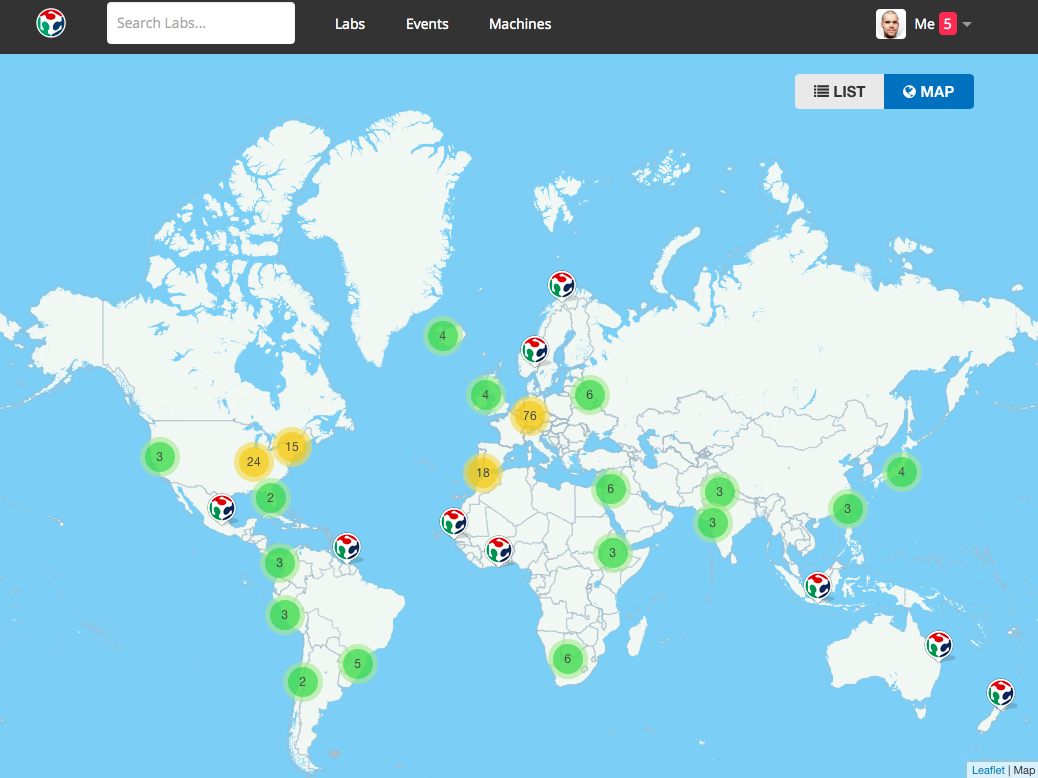Image resolution: width=1038 pixels, height=778 pixels.
Task: Click the lab marker in southern Norway
Action: 535,350
